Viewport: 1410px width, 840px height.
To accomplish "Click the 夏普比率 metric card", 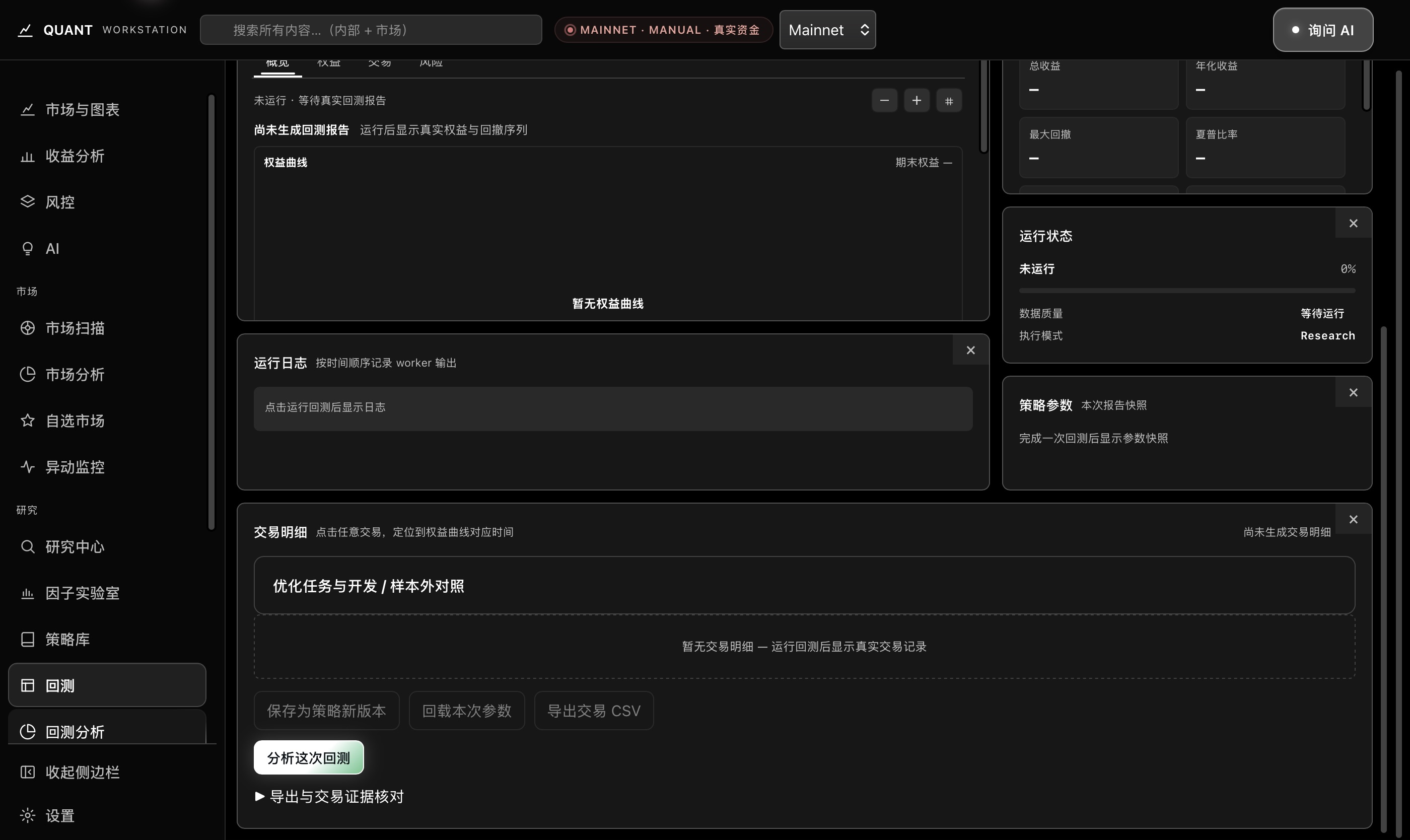I will coord(1265,147).
